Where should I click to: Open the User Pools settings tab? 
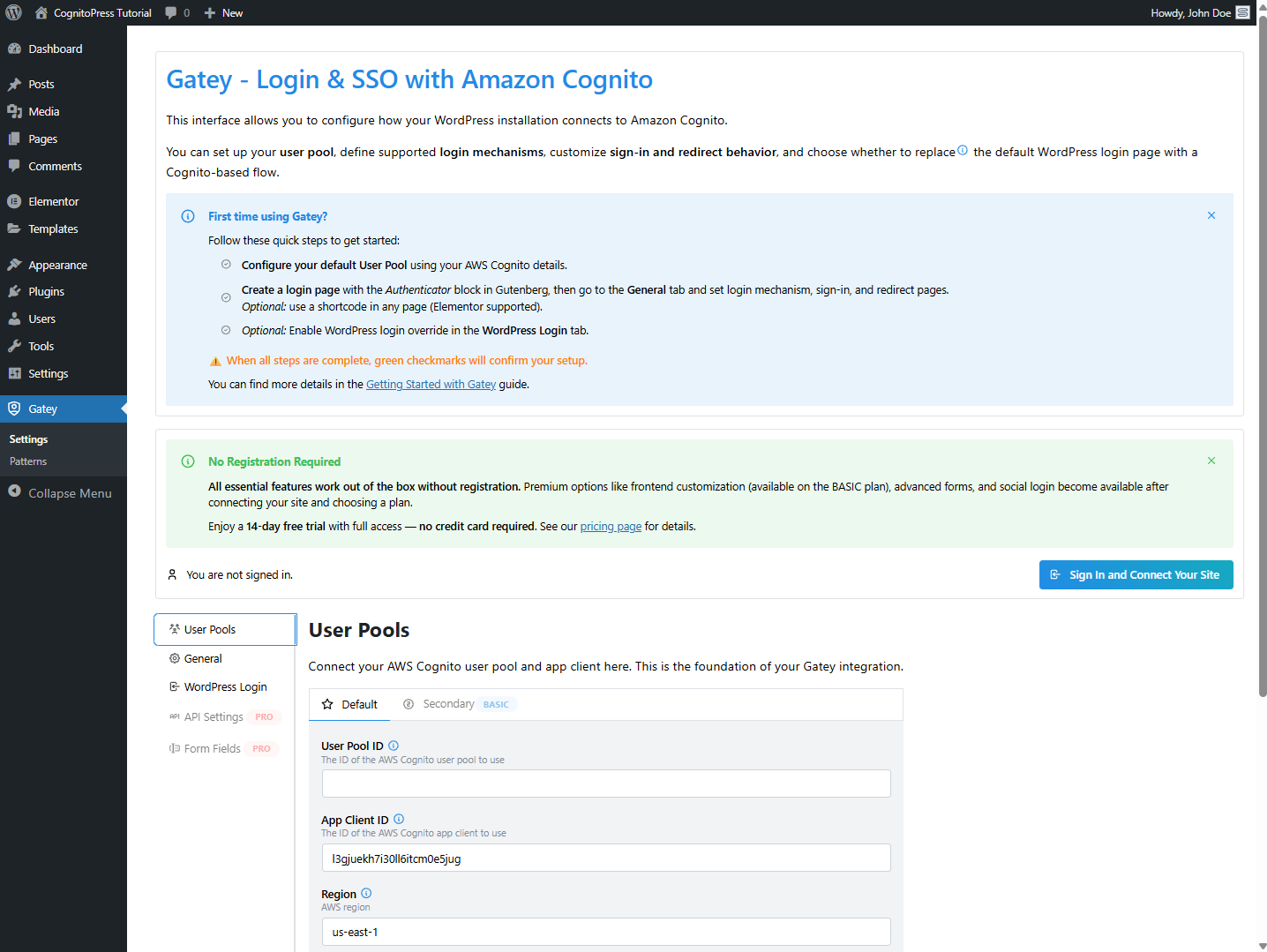[225, 630]
